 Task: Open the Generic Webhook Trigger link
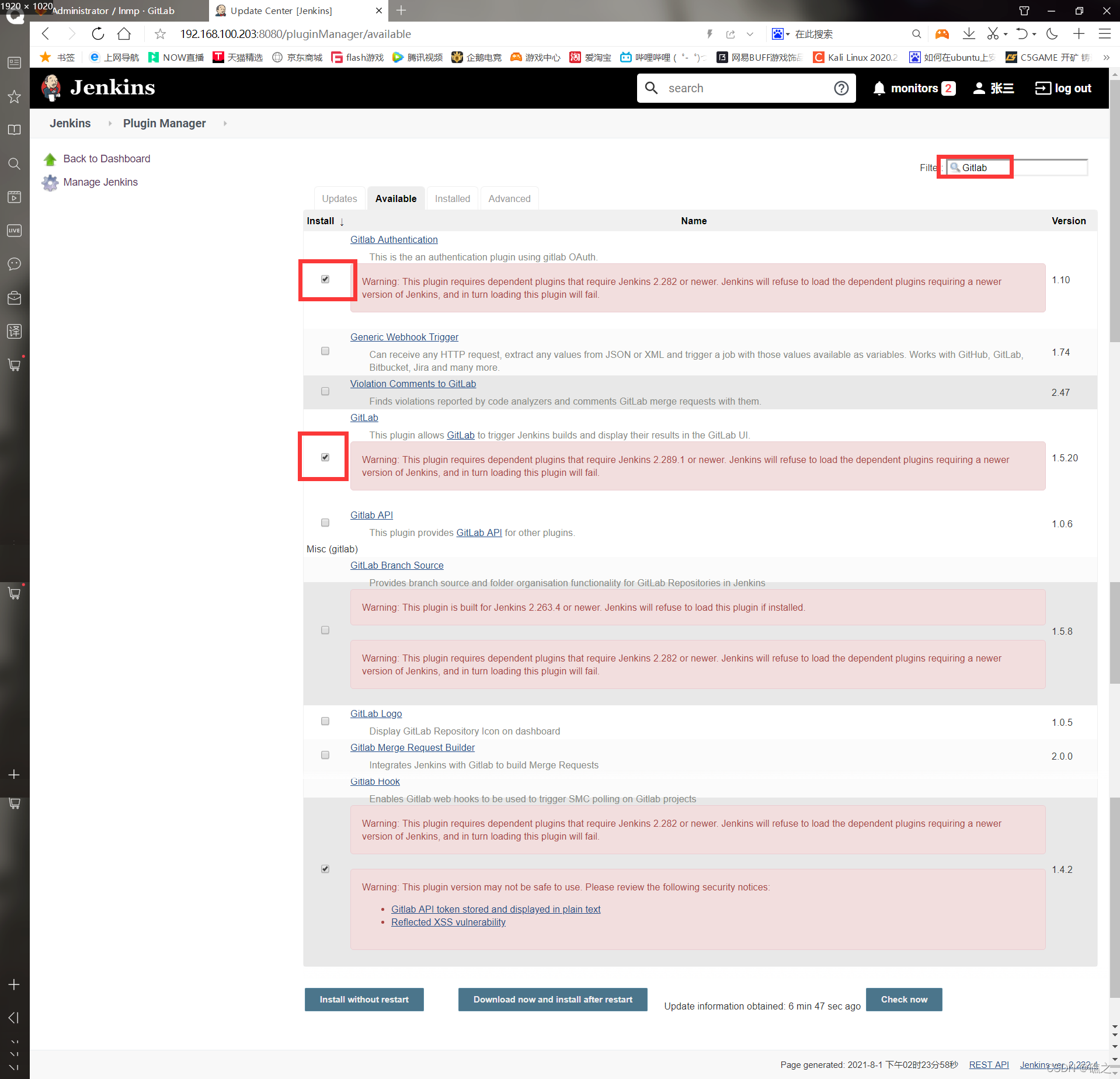(x=404, y=337)
